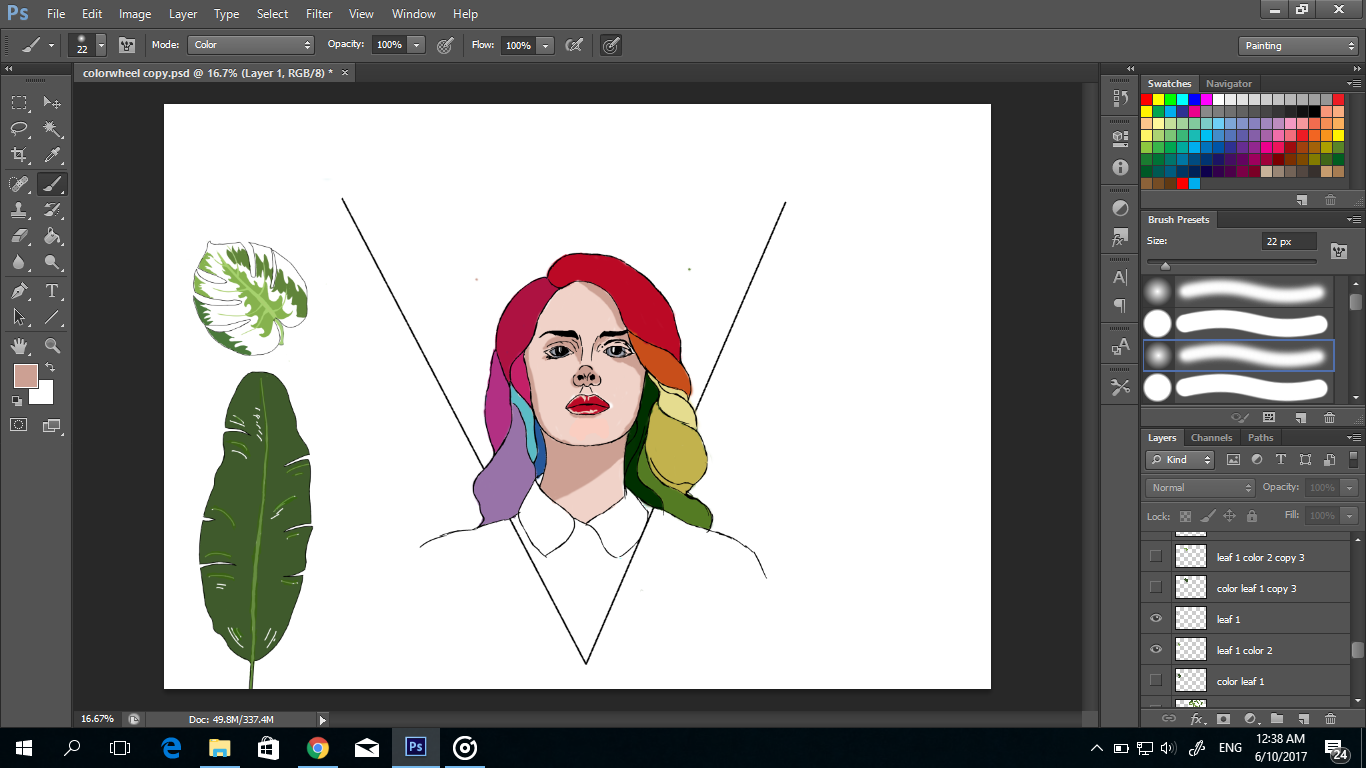Image resolution: width=1366 pixels, height=768 pixels.
Task: Open the Filter menu
Action: (319, 14)
